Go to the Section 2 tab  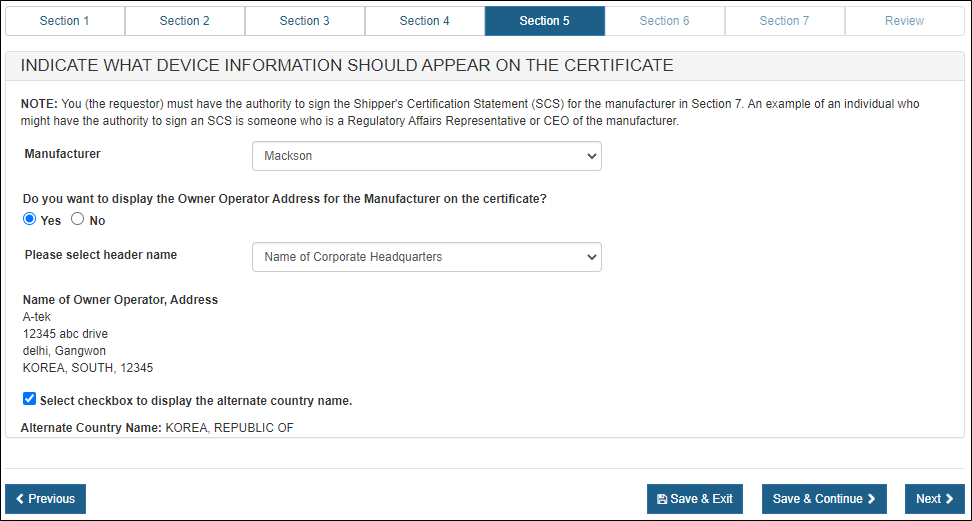[x=185, y=21]
